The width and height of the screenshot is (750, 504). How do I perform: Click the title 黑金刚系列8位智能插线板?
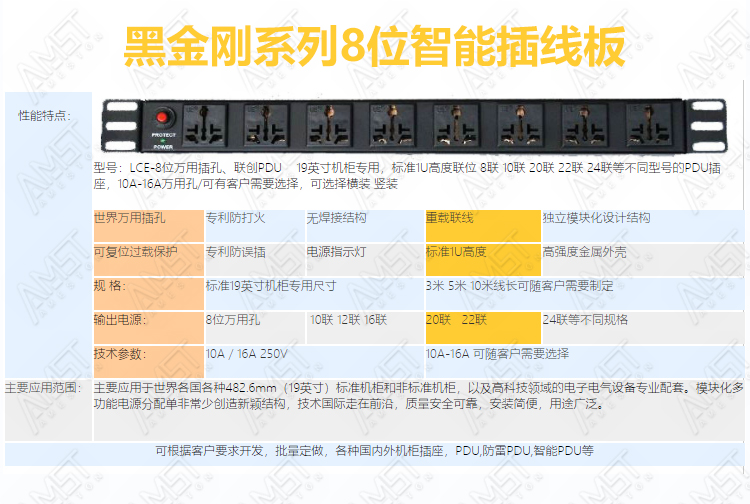click(375, 46)
